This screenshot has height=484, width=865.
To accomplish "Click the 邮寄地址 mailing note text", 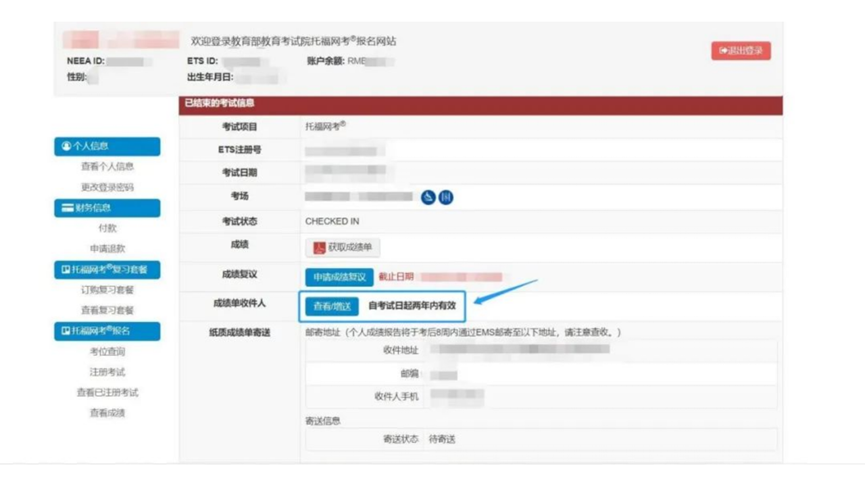I will (x=463, y=332).
